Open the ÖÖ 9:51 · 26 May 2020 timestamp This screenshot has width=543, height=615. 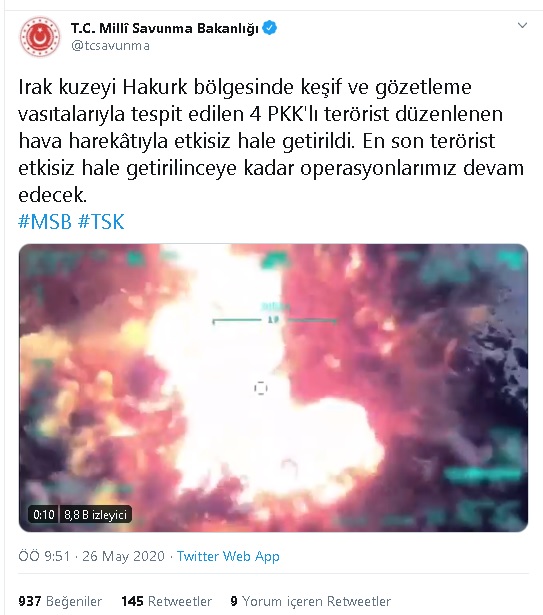[91, 556]
